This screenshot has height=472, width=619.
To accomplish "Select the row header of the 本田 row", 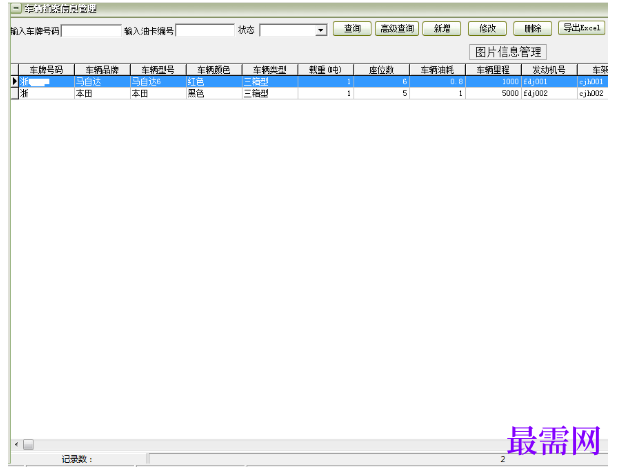I will [x=15, y=94].
